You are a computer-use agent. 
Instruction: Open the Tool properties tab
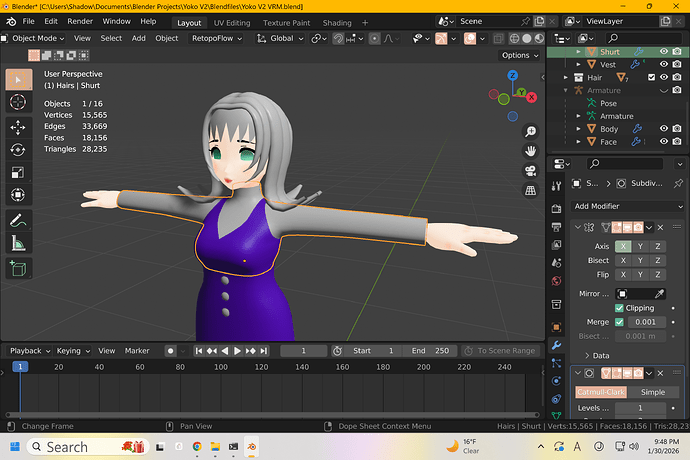tap(557, 186)
